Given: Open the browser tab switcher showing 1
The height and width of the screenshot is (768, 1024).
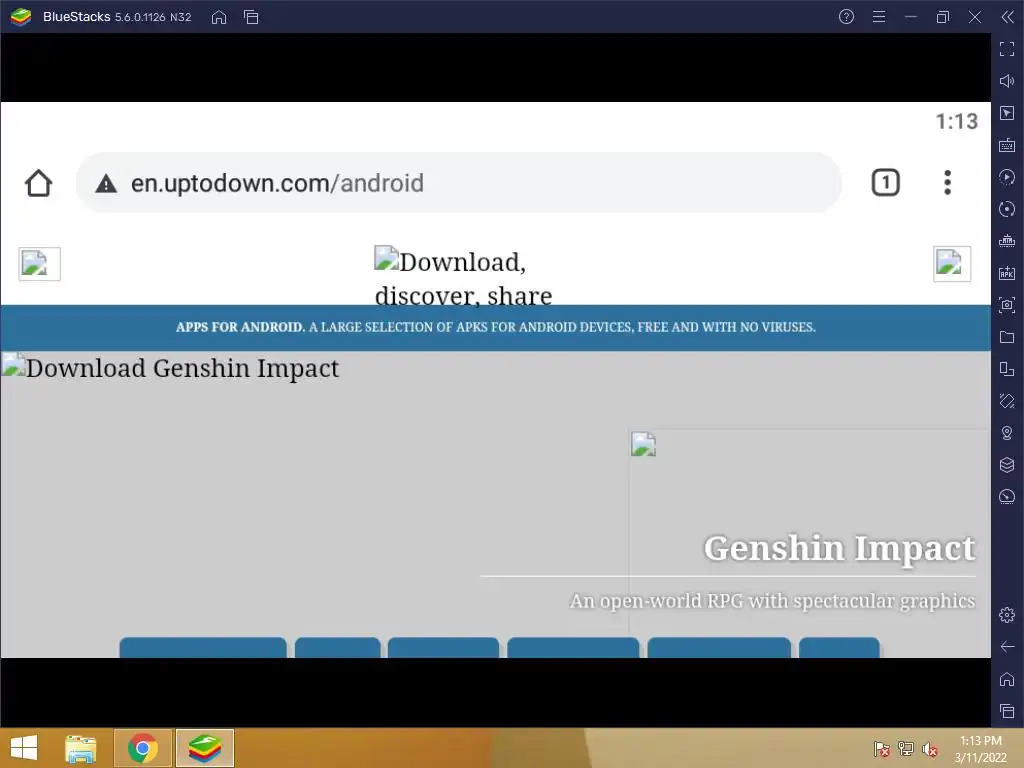Looking at the screenshot, I should coord(886,182).
